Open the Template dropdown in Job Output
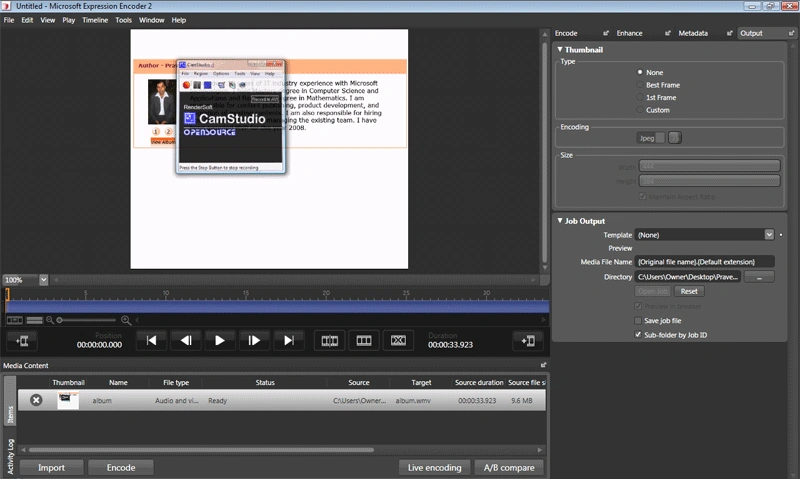 (x=769, y=235)
